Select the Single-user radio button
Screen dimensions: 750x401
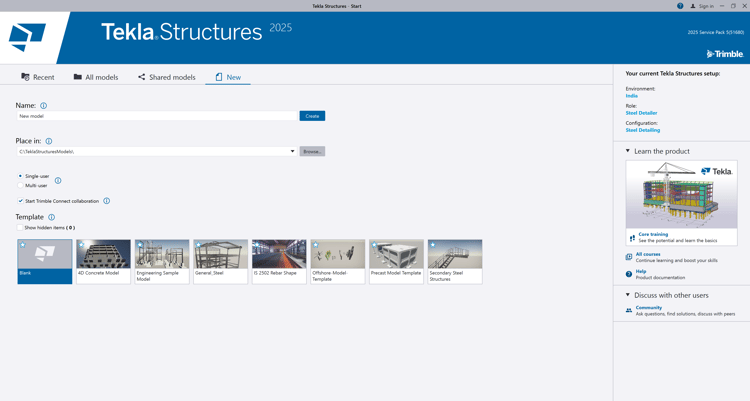point(20,176)
